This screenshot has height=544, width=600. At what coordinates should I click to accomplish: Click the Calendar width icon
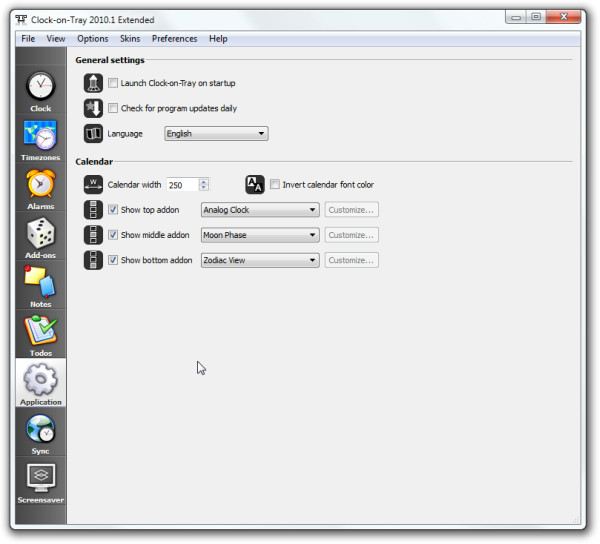pos(93,185)
